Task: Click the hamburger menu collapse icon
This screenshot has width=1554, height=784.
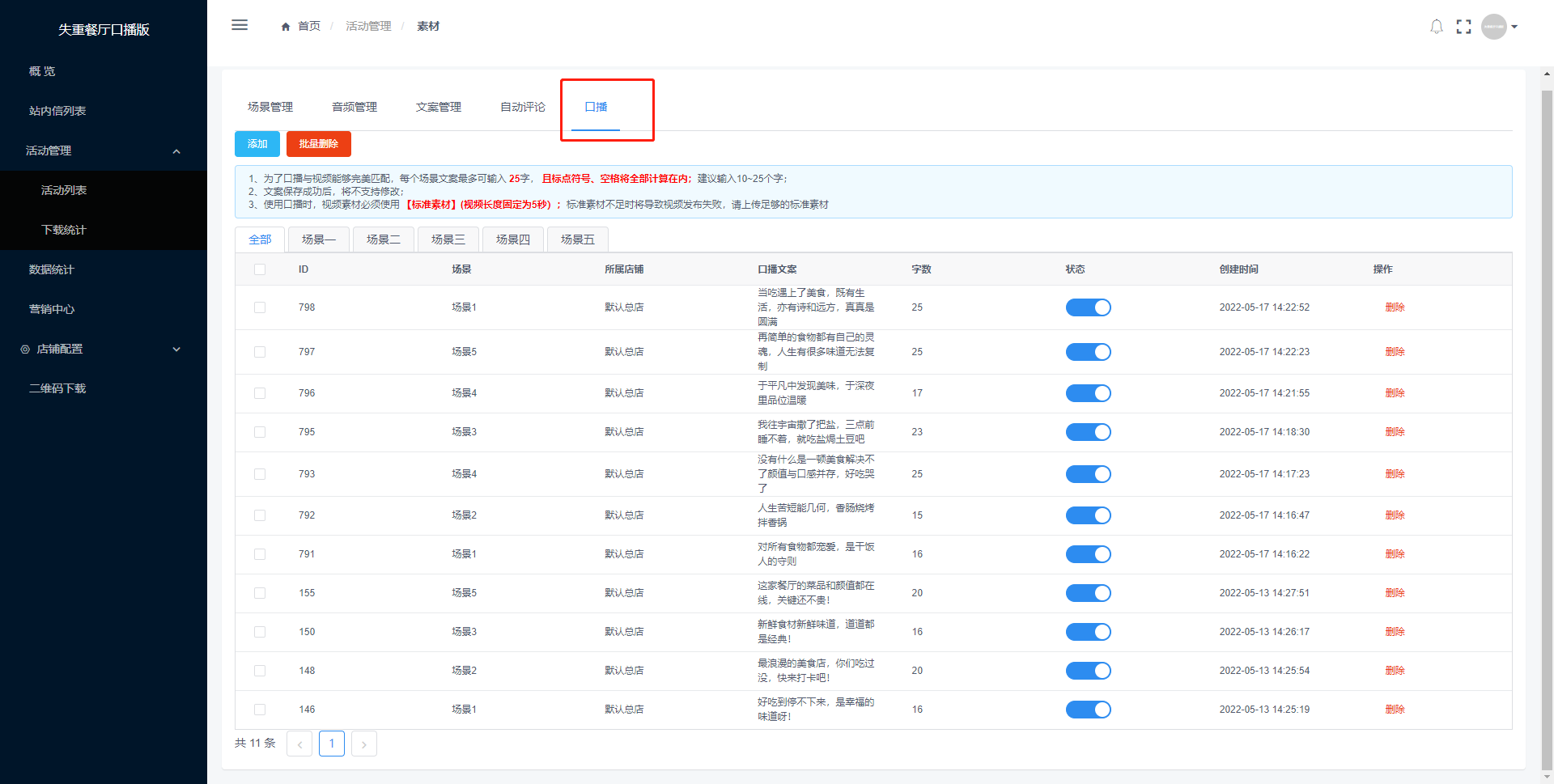Action: (240, 25)
